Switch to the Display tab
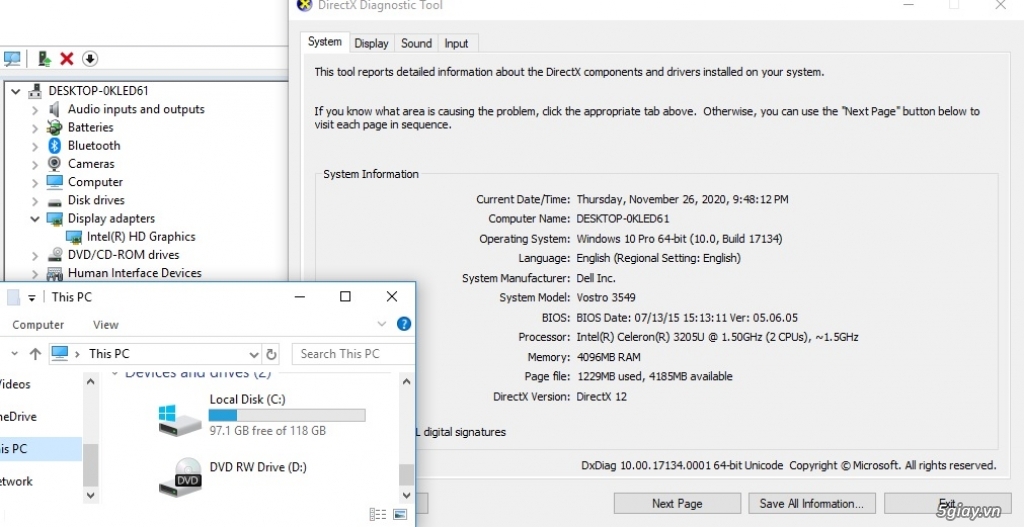Image resolution: width=1024 pixels, height=527 pixels. 372,43
